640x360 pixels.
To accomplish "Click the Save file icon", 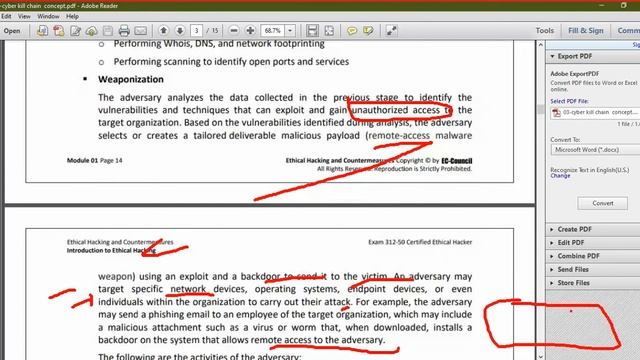I will (108, 31).
